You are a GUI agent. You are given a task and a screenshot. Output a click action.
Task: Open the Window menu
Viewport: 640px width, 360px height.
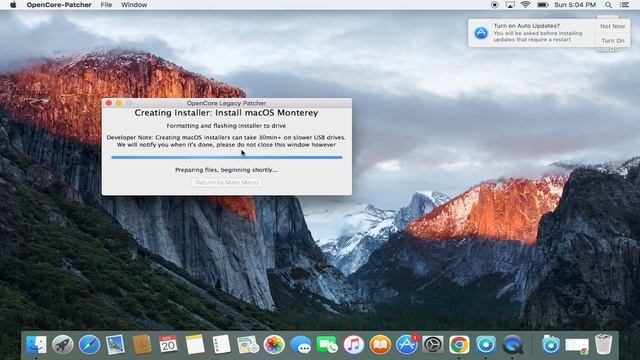pyautogui.click(x=134, y=5)
